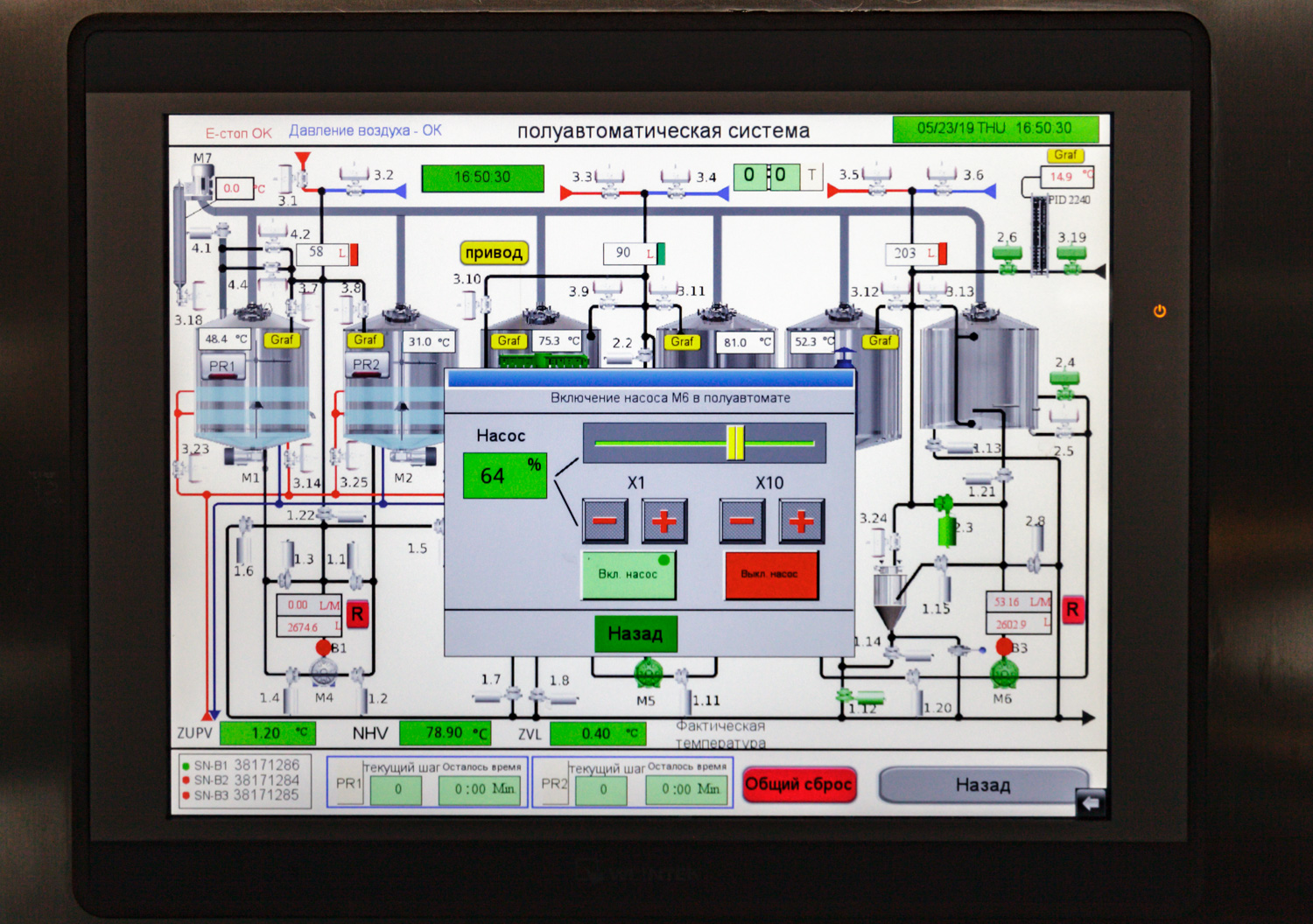Click the back arrow icon at bottom right

(x=1091, y=802)
